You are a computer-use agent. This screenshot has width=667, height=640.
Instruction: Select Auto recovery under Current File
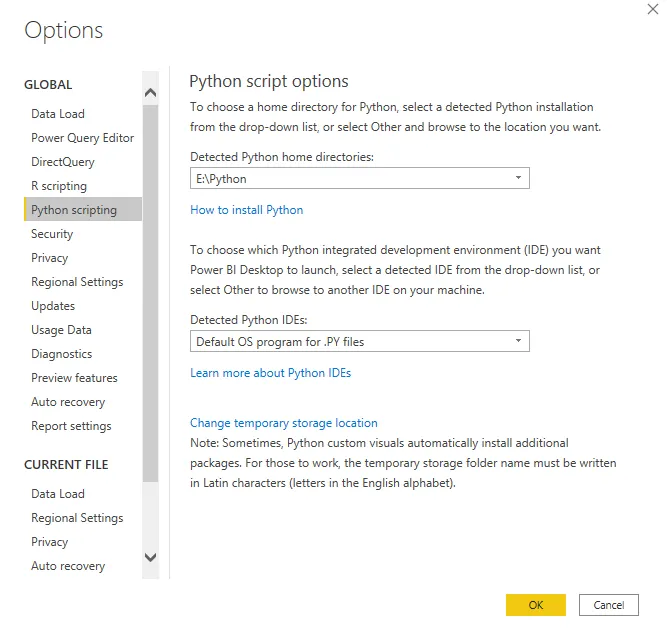pos(68,566)
